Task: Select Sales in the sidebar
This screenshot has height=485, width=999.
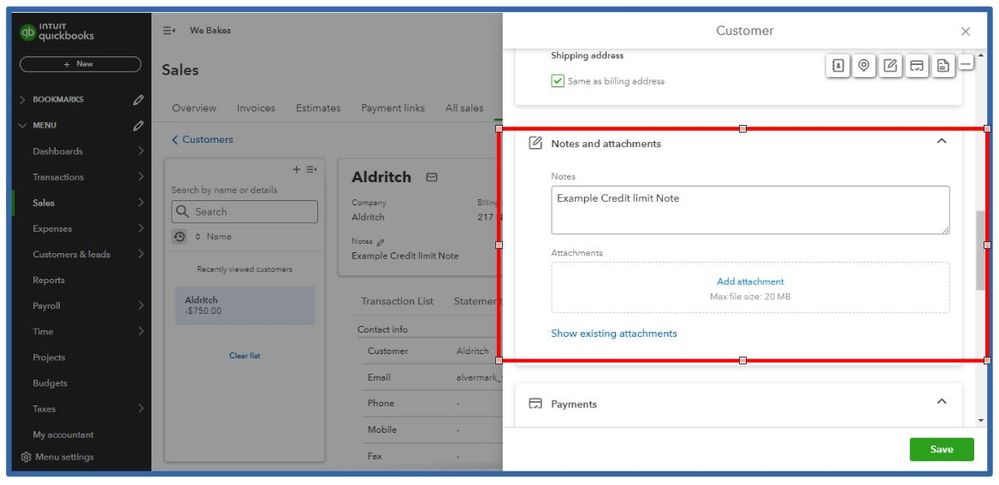Action: (x=44, y=203)
